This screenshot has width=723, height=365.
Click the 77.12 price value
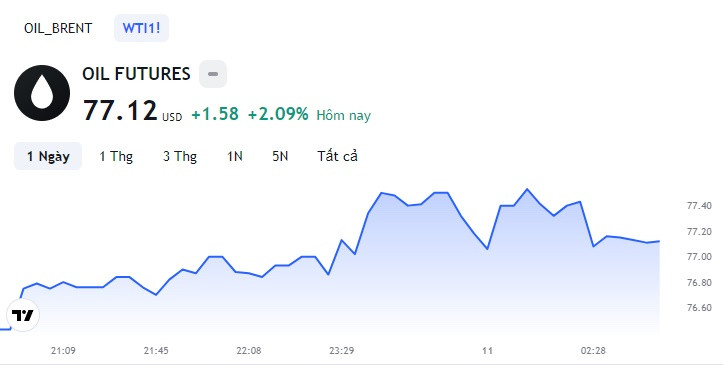pyautogui.click(x=120, y=111)
